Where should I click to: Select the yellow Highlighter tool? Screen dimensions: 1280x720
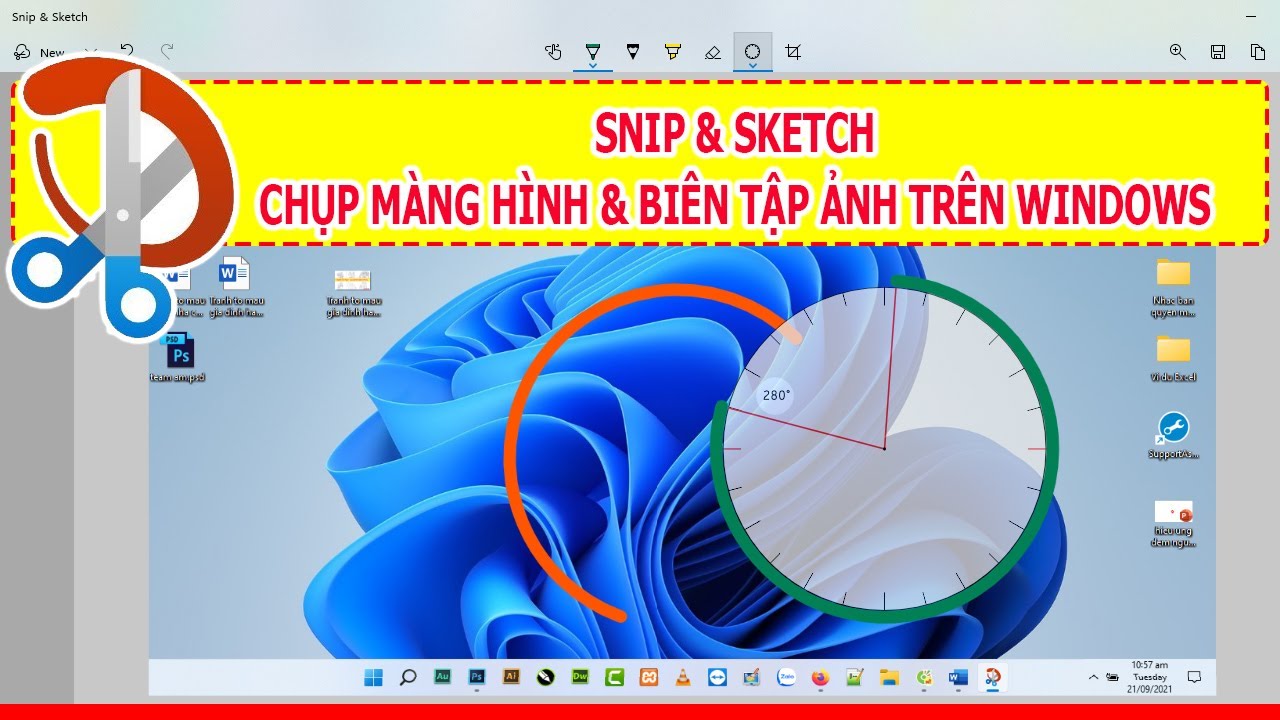coord(673,51)
